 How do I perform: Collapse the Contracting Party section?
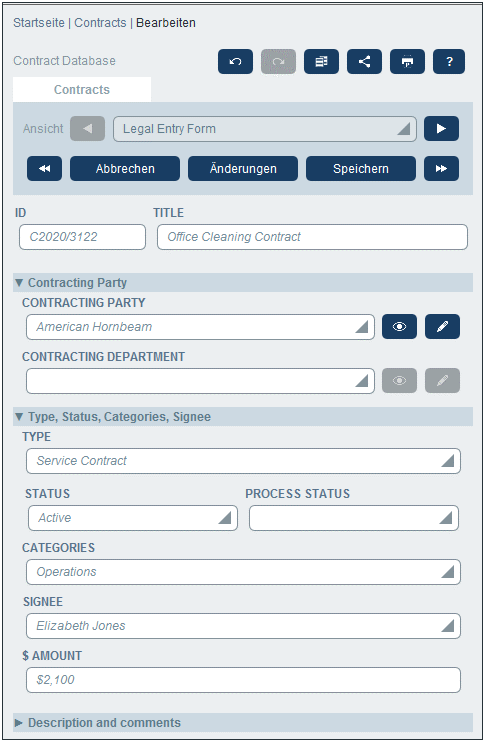19,283
